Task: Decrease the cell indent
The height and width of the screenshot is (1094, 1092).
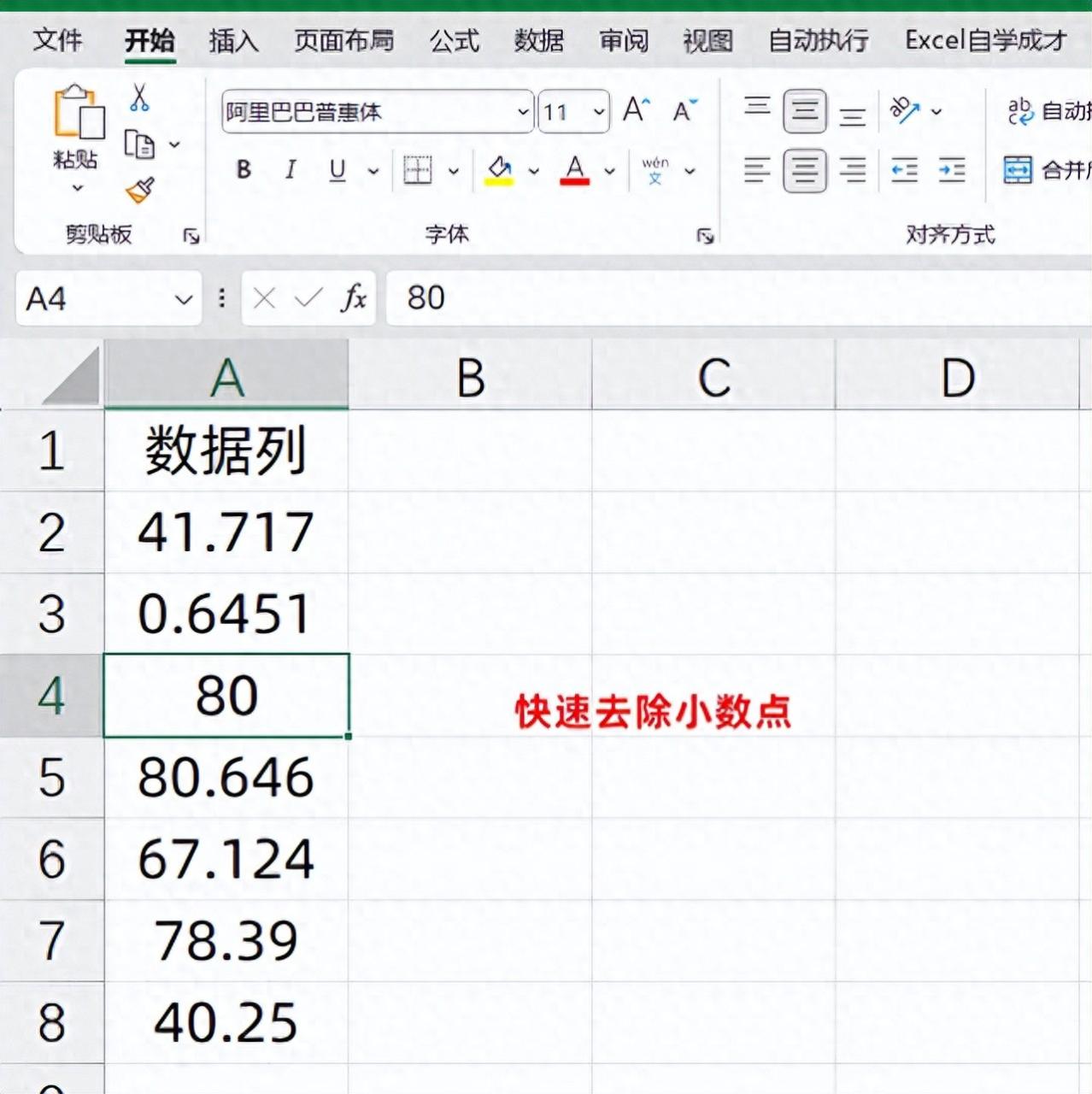Action: (904, 170)
